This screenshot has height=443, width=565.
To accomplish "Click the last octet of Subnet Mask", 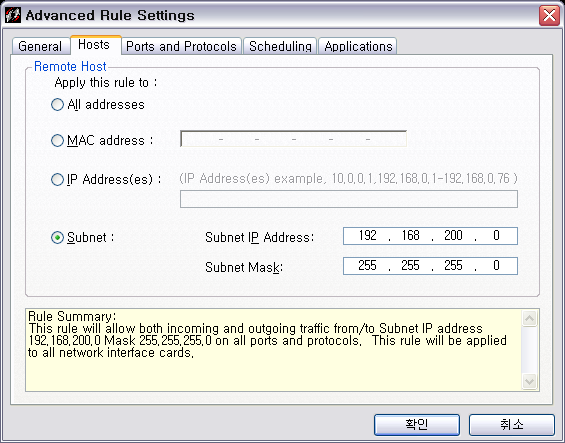I will pyautogui.click(x=496, y=266).
